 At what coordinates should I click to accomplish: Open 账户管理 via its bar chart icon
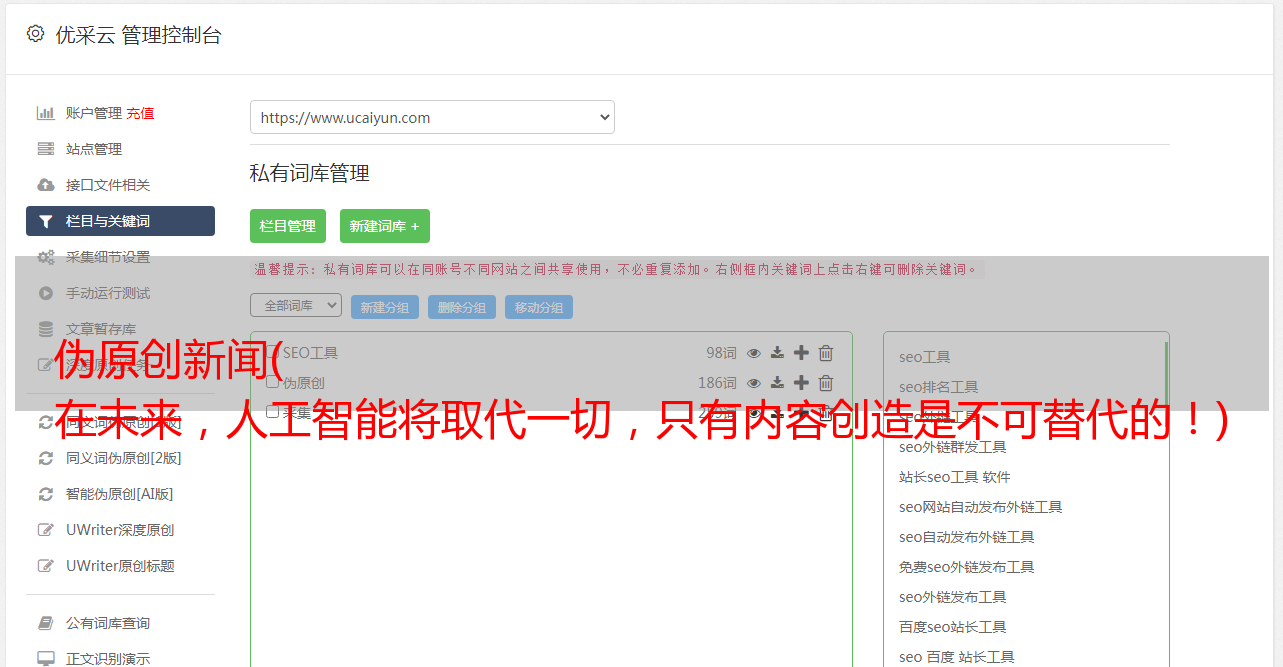click(x=45, y=113)
